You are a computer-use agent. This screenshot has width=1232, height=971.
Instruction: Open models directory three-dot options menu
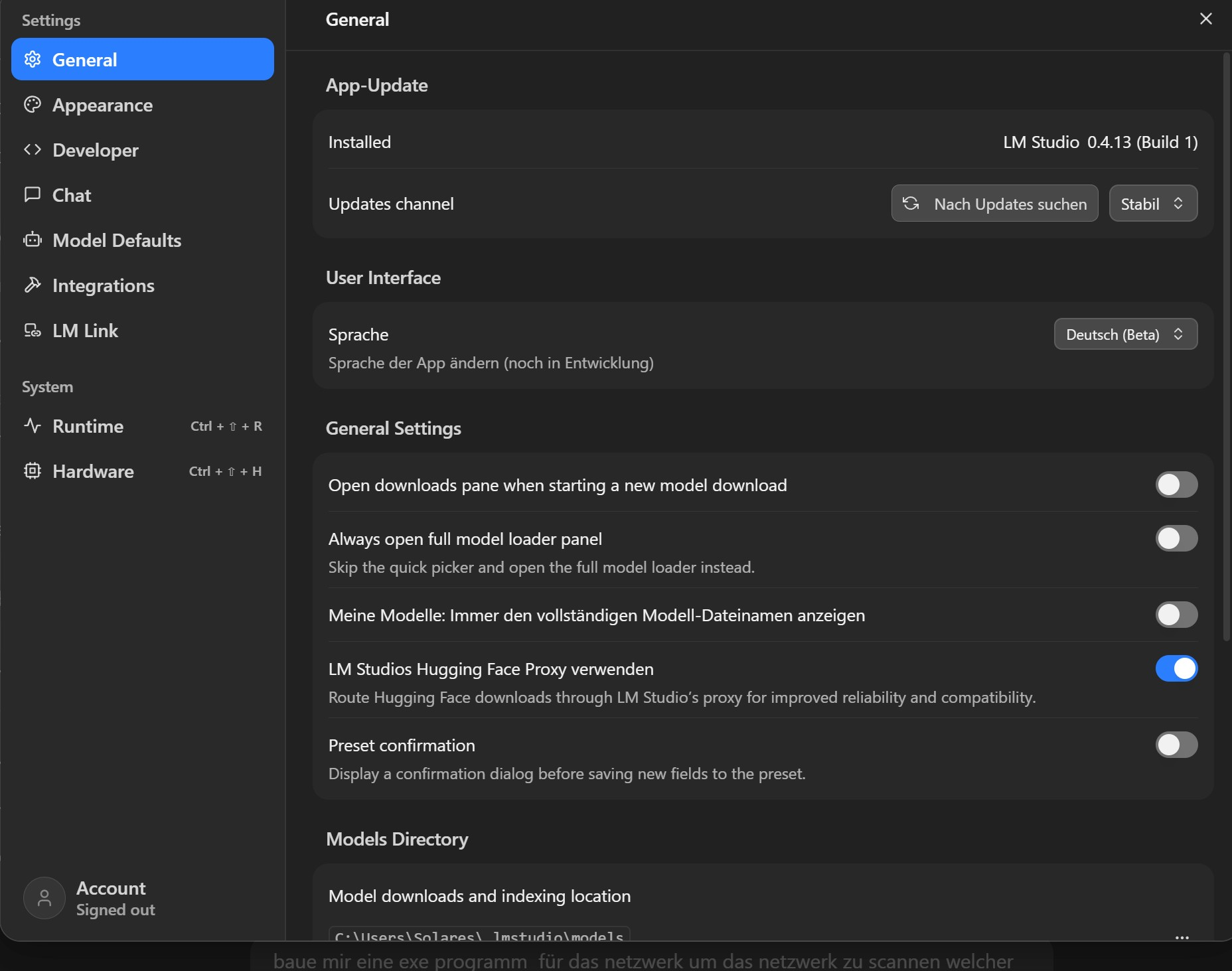(x=1182, y=937)
